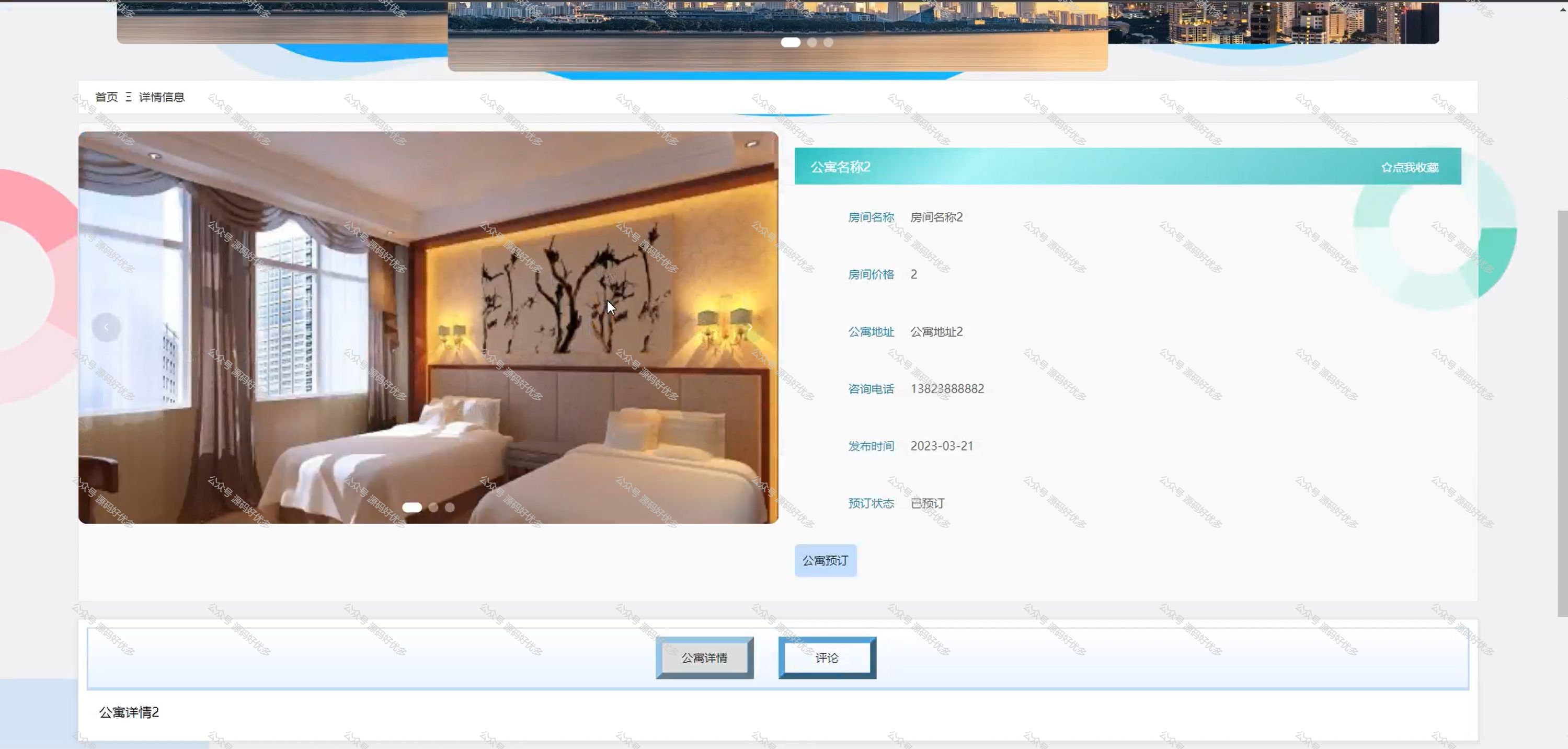This screenshot has width=1568, height=749.
Task: Click the 房间名称2 value
Action: (x=937, y=217)
